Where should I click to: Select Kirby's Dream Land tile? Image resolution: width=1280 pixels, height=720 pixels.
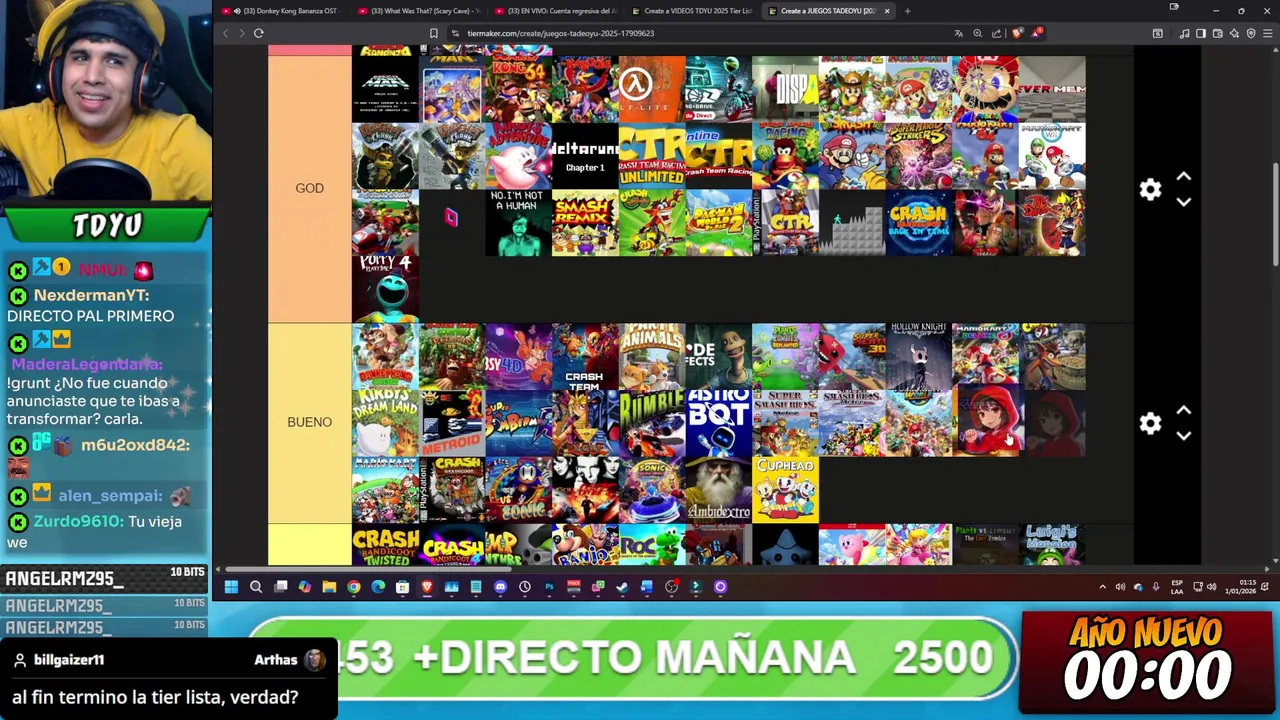point(385,423)
